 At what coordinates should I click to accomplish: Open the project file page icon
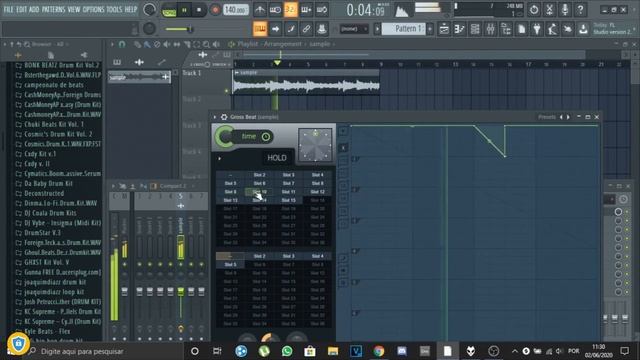point(521,29)
